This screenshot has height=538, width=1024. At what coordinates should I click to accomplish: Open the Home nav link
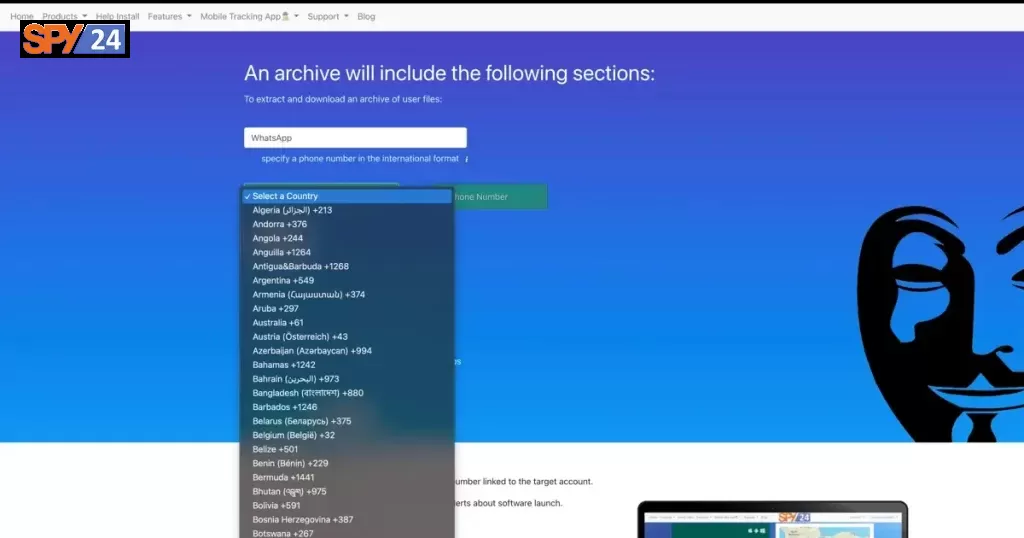pos(22,16)
